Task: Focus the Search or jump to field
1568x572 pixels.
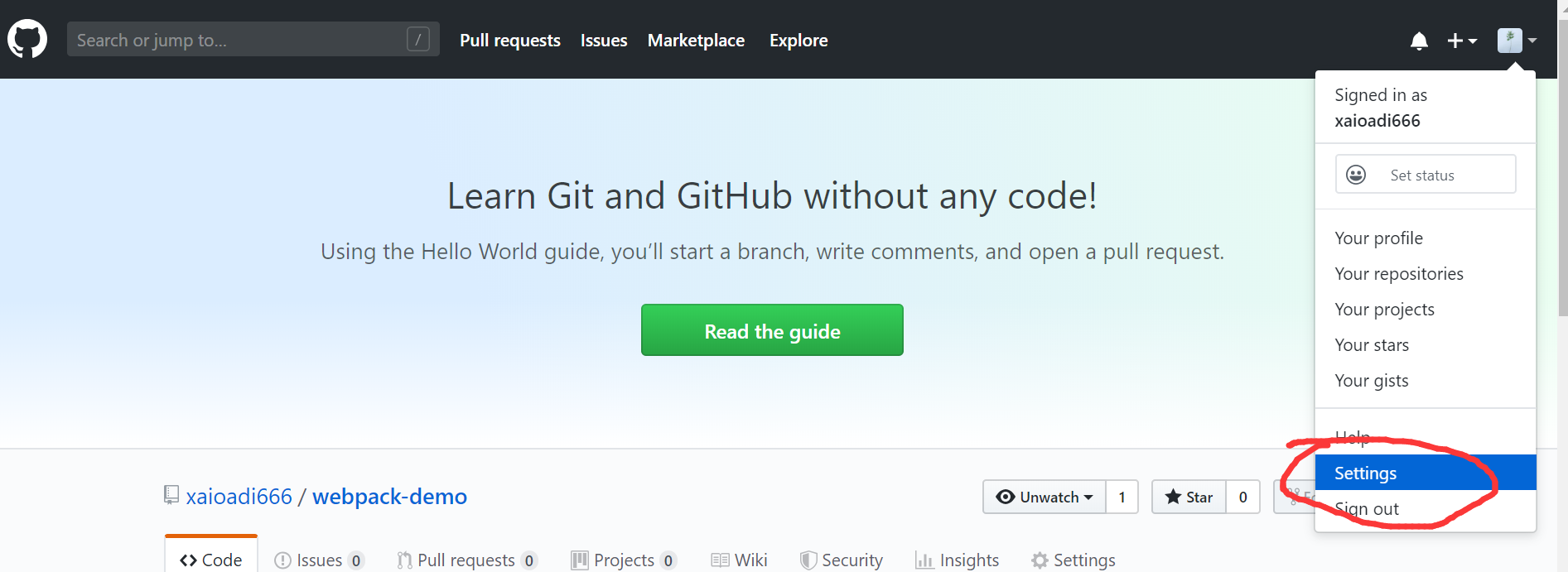Action: point(253,39)
